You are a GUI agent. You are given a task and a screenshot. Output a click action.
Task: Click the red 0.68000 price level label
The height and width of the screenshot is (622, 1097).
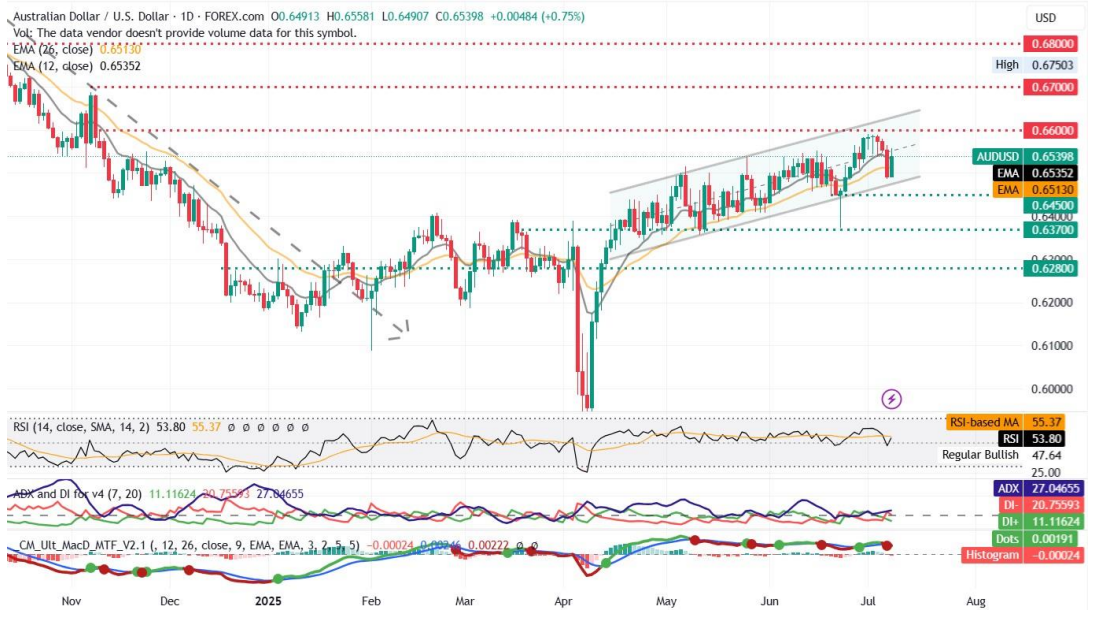point(1050,43)
